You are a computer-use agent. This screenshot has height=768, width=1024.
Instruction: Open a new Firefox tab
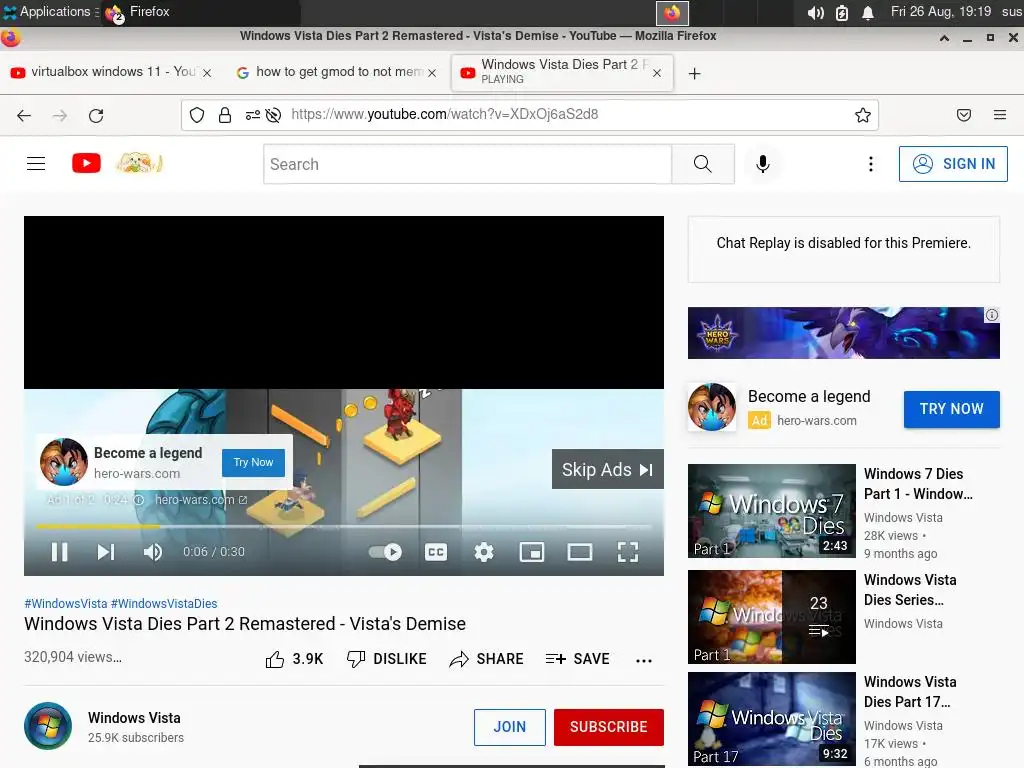[x=694, y=73]
